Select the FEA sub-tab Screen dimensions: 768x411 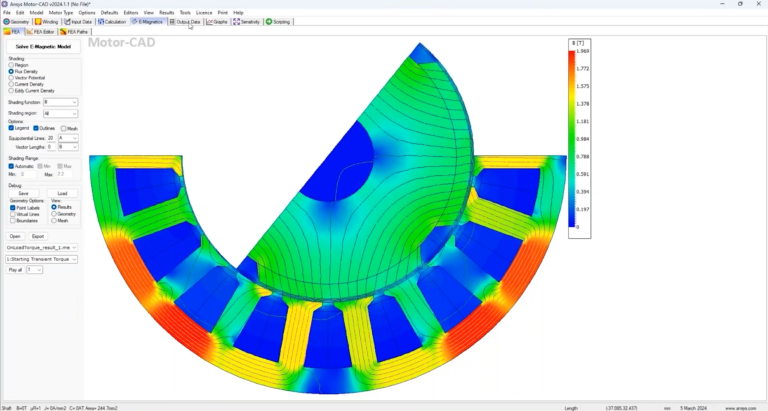(x=13, y=32)
